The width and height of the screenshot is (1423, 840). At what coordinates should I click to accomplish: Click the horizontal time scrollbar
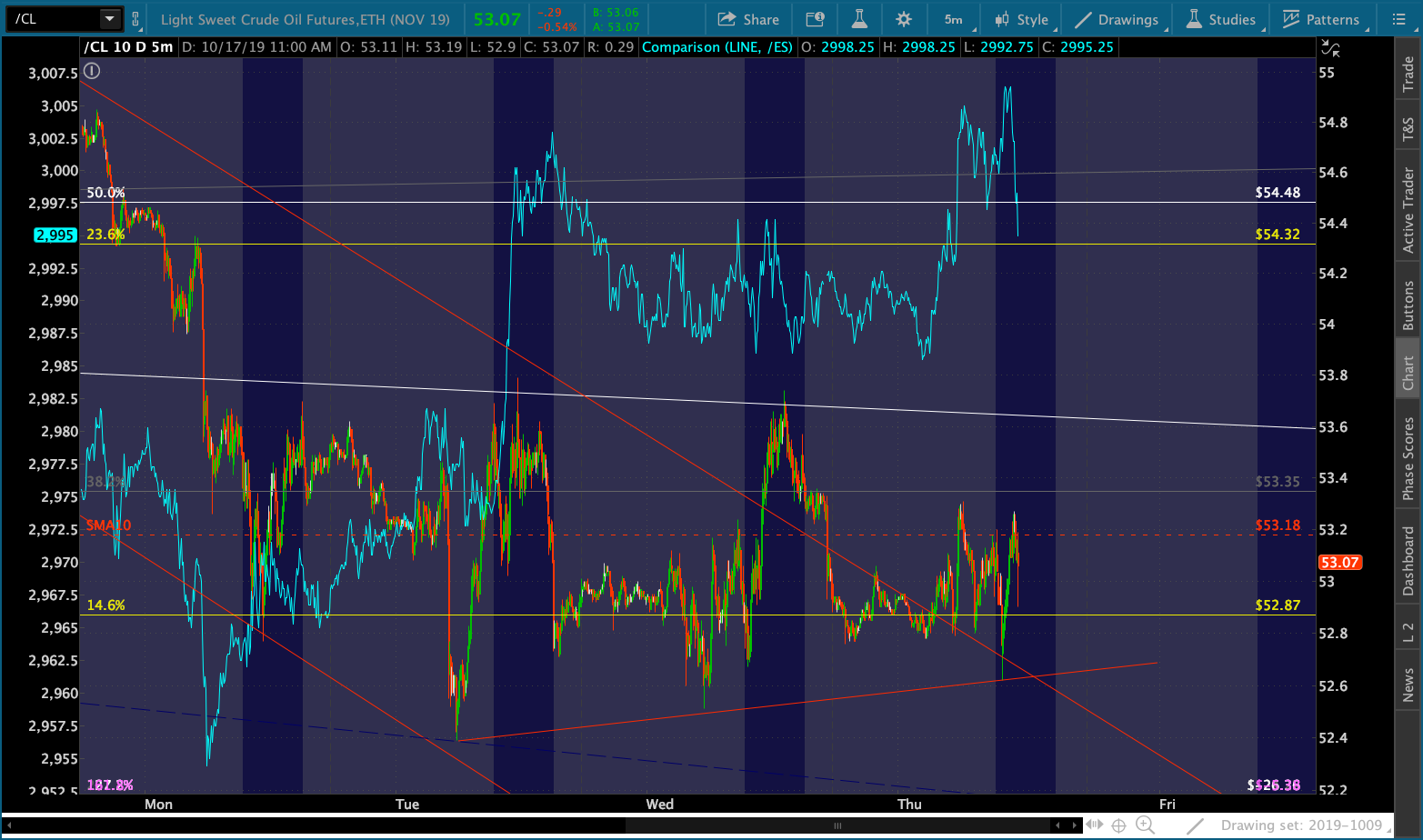(x=837, y=825)
